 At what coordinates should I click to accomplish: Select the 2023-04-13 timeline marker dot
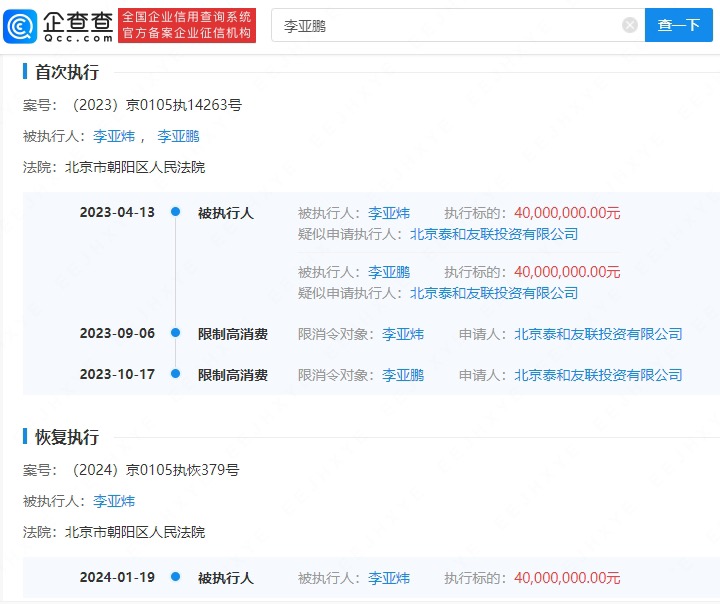(175, 212)
